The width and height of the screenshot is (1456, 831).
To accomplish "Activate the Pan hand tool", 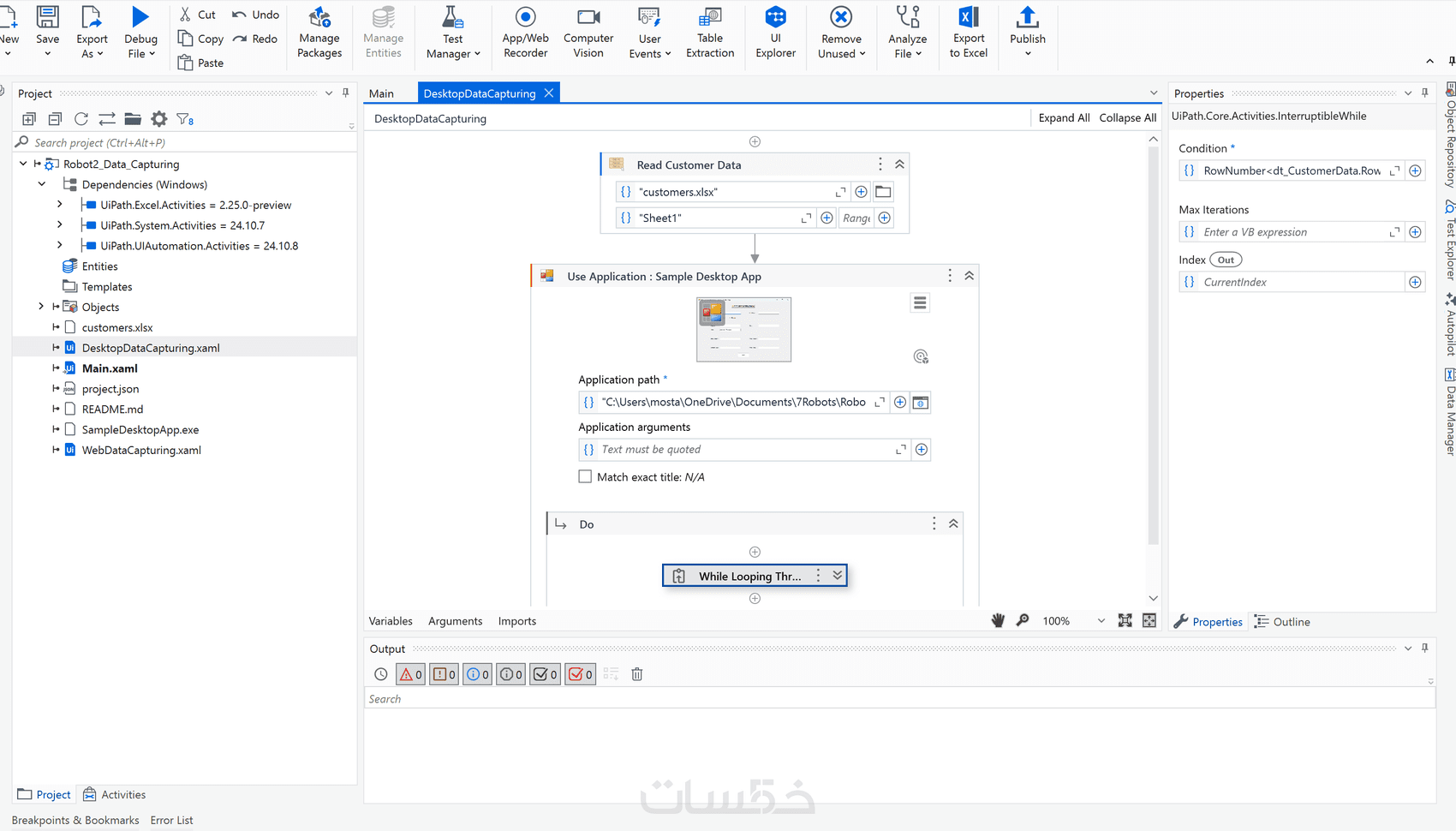I will tap(998, 621).
